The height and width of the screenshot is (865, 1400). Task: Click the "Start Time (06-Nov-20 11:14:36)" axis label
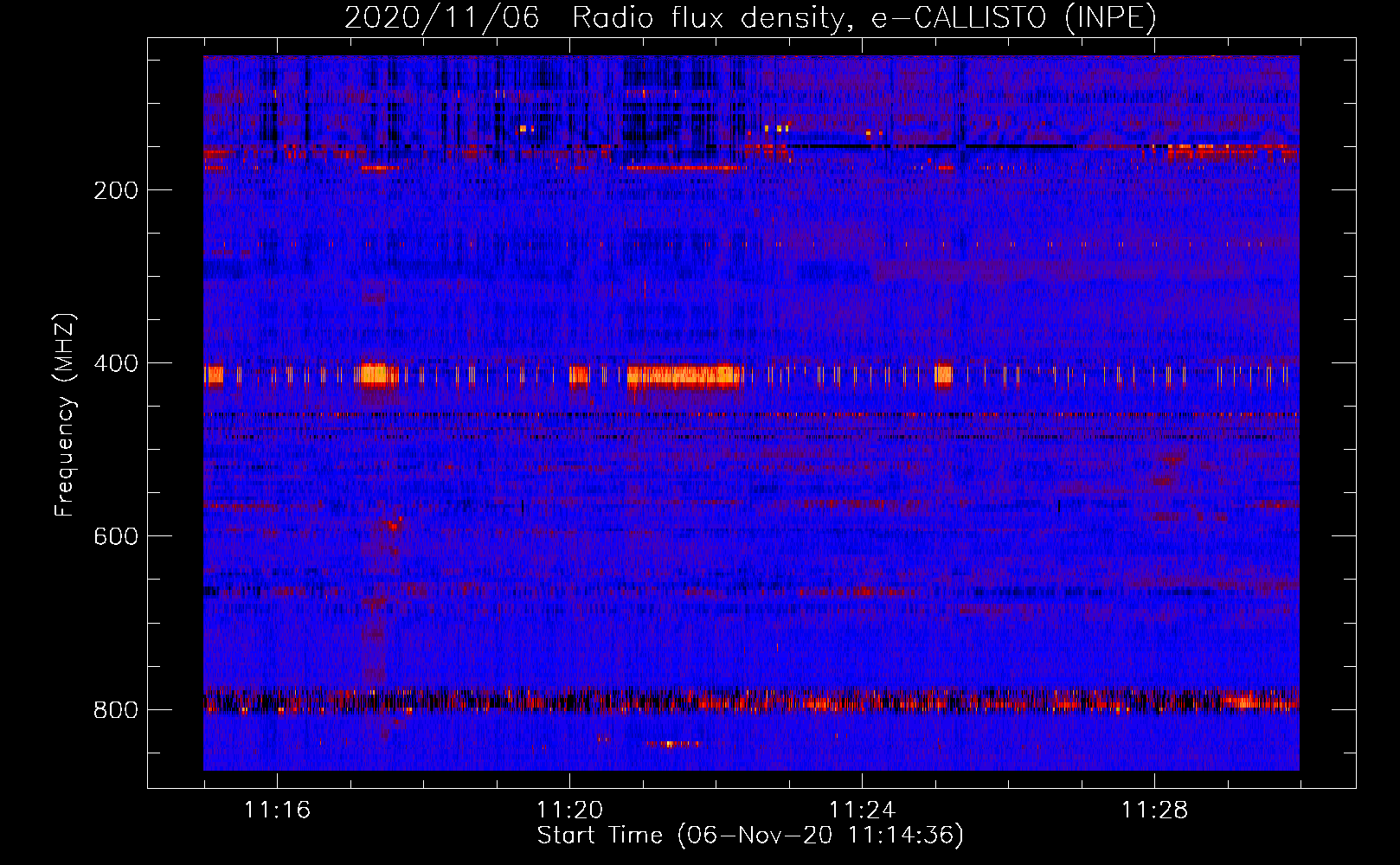tap(750, 836)
